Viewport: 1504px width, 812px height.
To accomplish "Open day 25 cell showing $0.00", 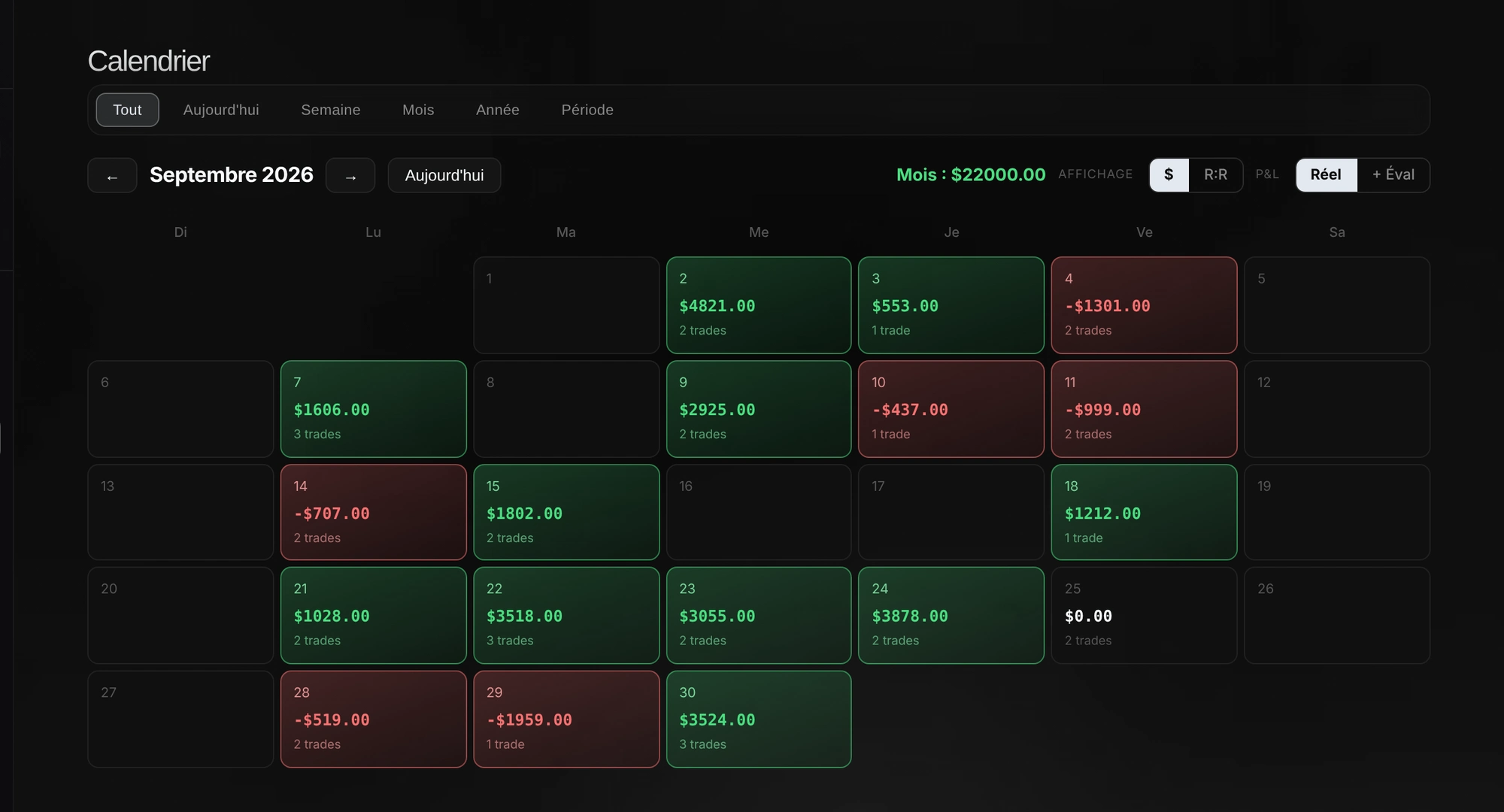I will [1144, 615].
